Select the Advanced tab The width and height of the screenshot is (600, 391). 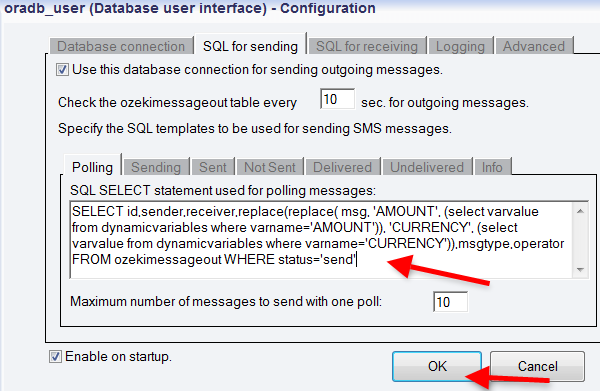click(534, 46)
